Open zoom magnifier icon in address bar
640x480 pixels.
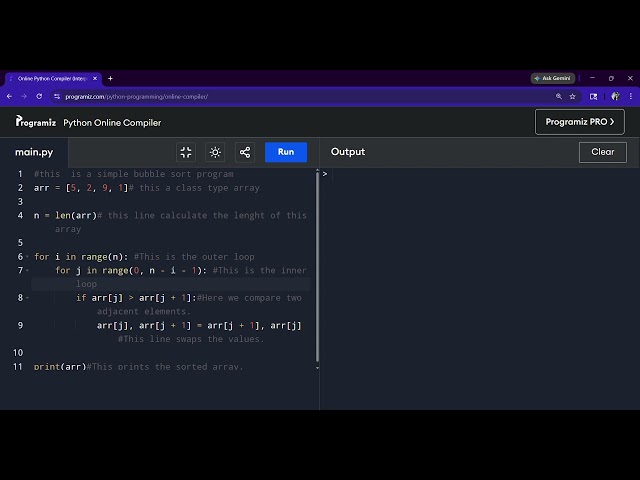[x=558, y=96]
